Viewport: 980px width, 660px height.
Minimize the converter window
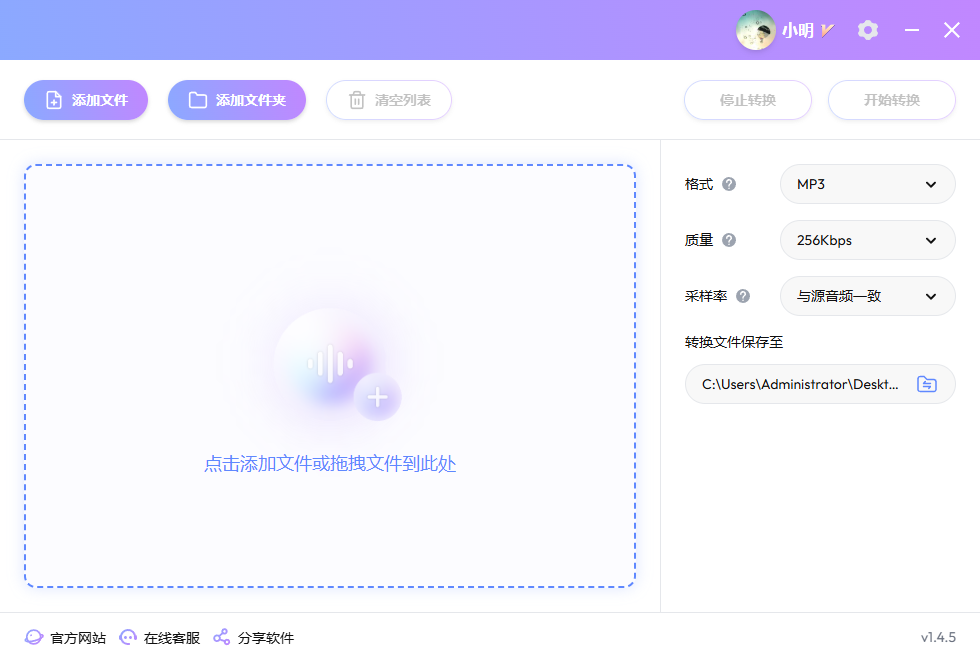click(x=912, y=30)
